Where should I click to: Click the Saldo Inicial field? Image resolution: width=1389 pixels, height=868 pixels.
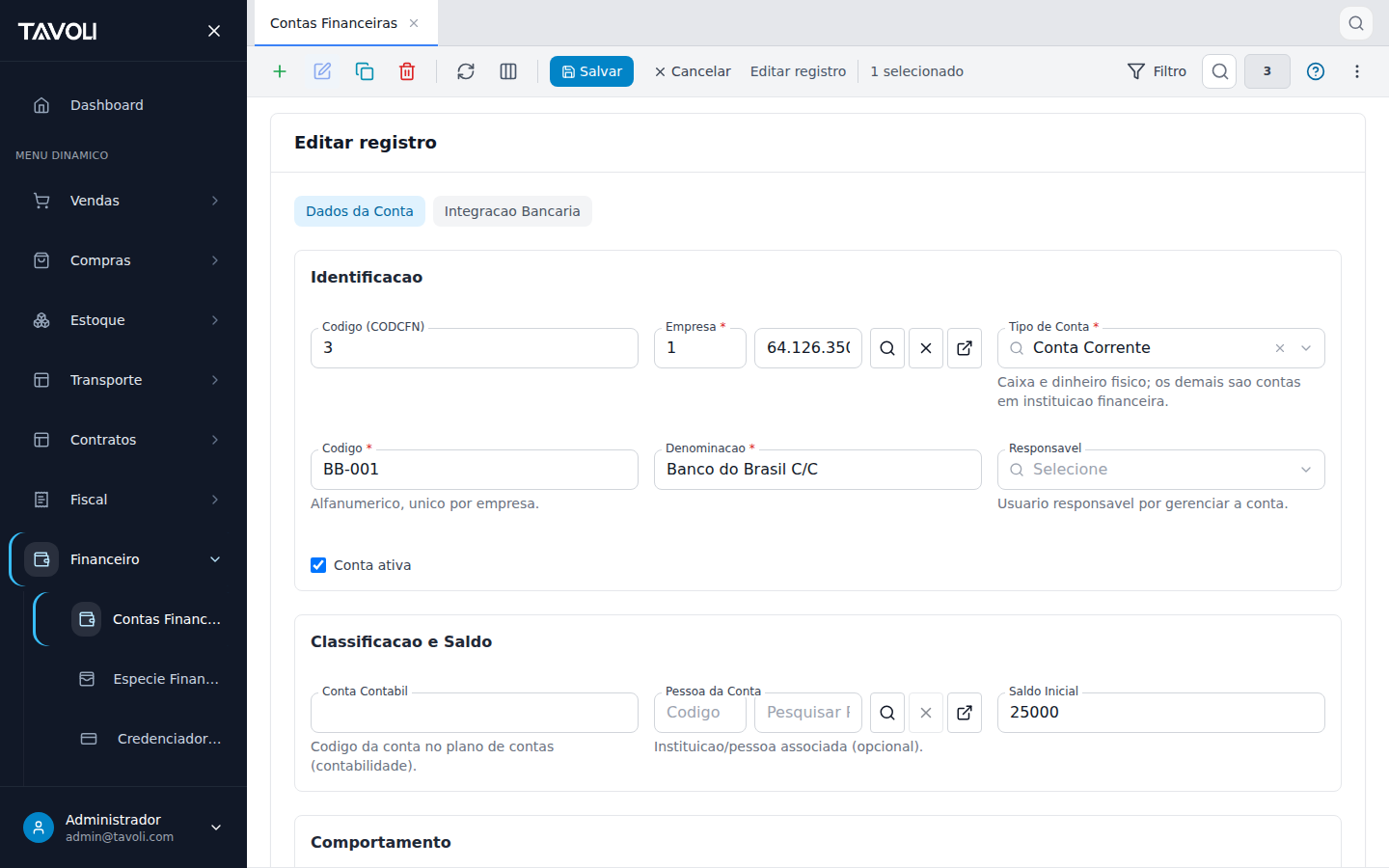(x=1161, y=713)
